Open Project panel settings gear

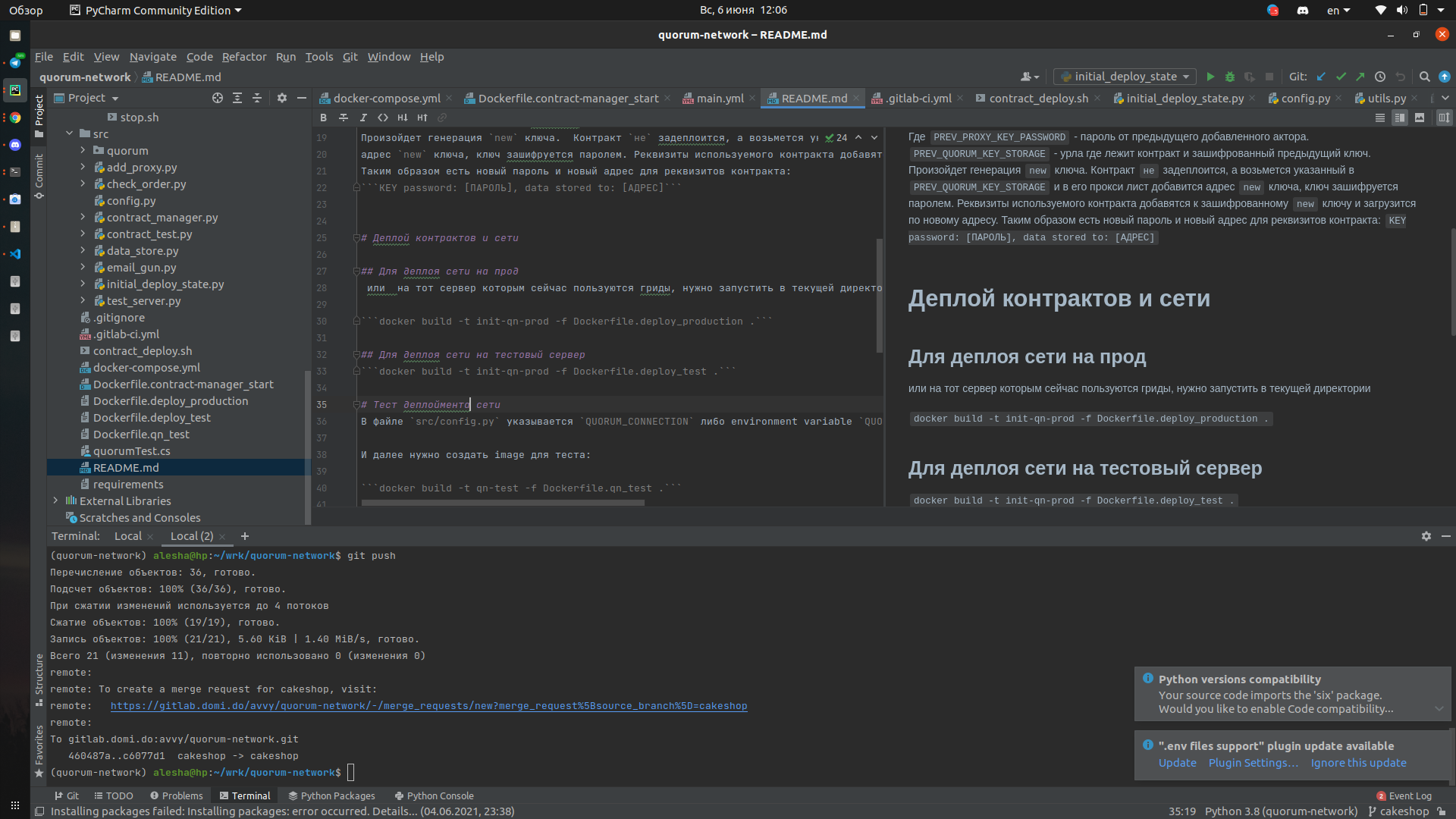click(282, 98)
